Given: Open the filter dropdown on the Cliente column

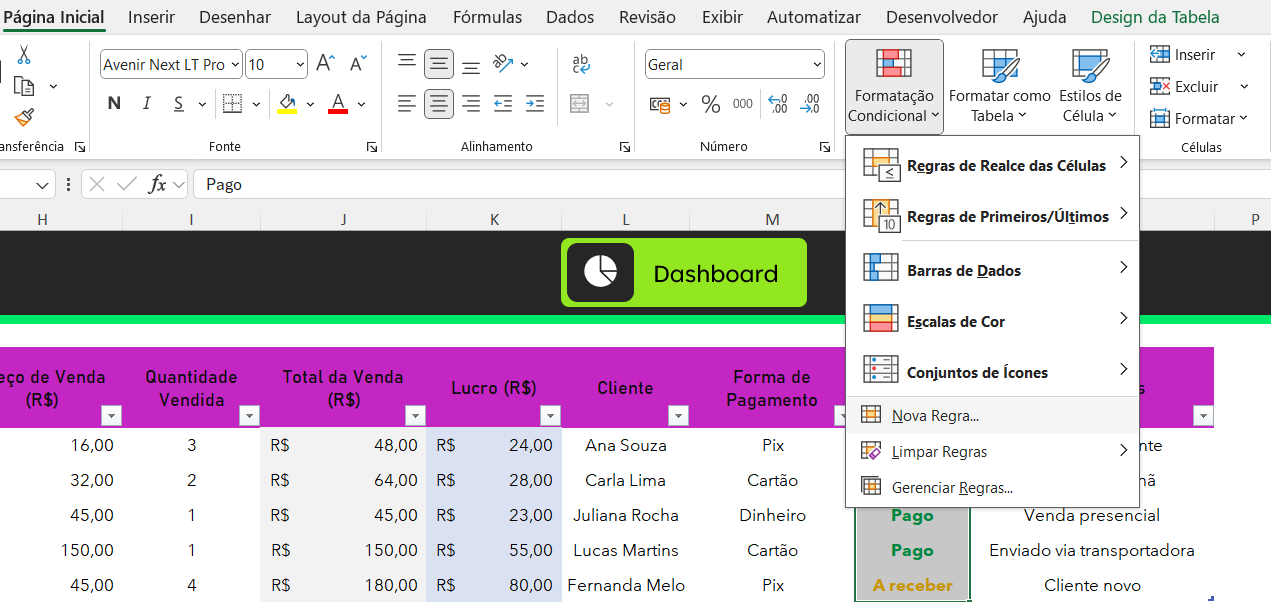Looking at the screenshot, I should click(679, 415).
